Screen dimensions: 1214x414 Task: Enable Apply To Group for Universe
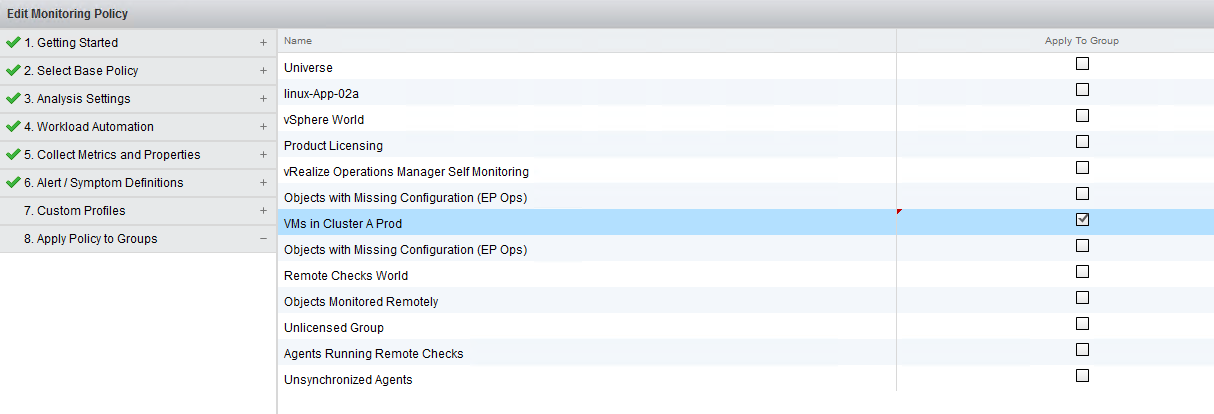1082,64
